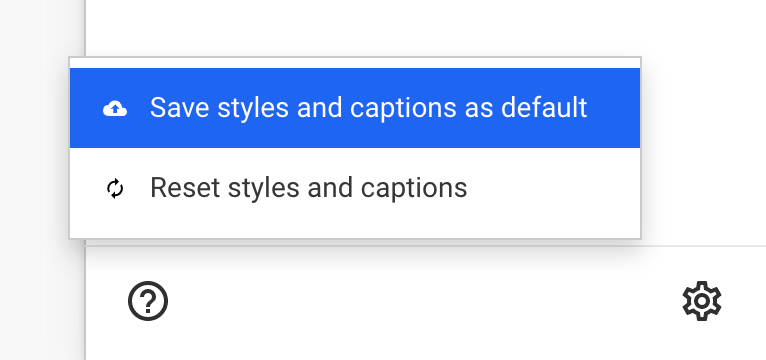Toggle the settings menu using the gear
Screen dimensions: 766x360
702,301
